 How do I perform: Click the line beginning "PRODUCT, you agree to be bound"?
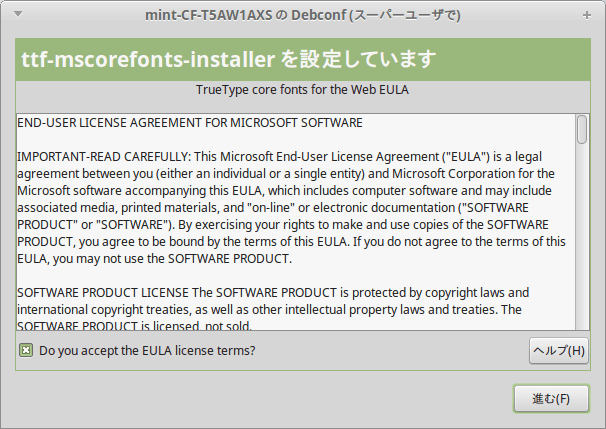click(x=291, y=242)
